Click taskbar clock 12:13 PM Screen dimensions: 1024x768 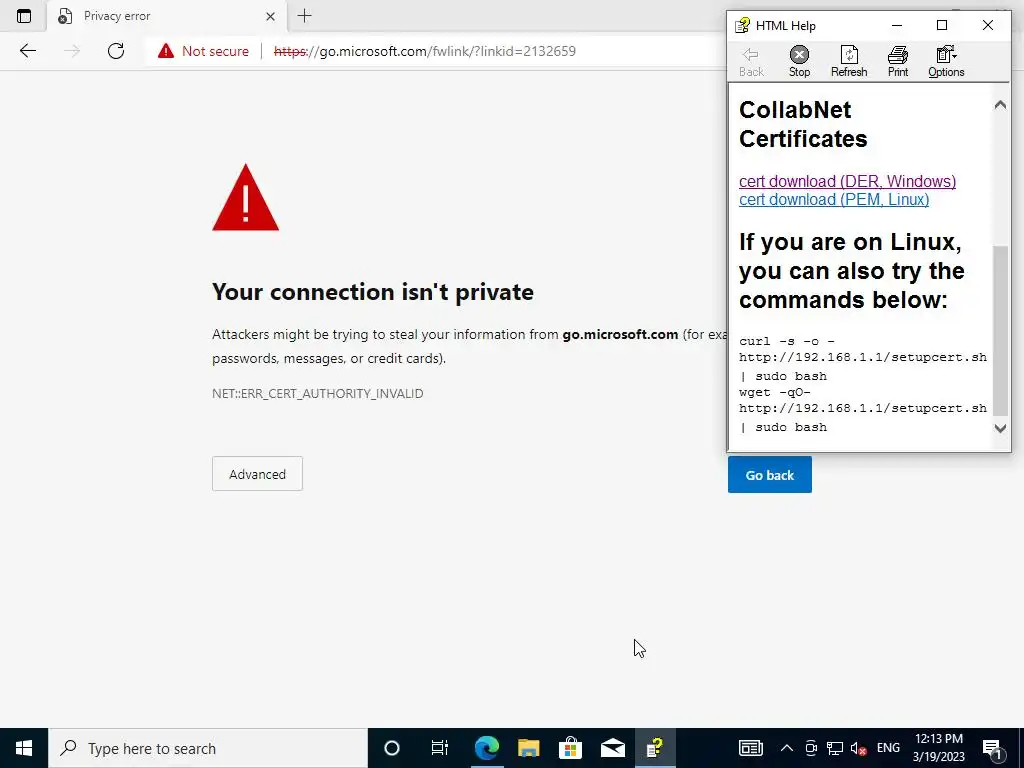coord(938,748)
